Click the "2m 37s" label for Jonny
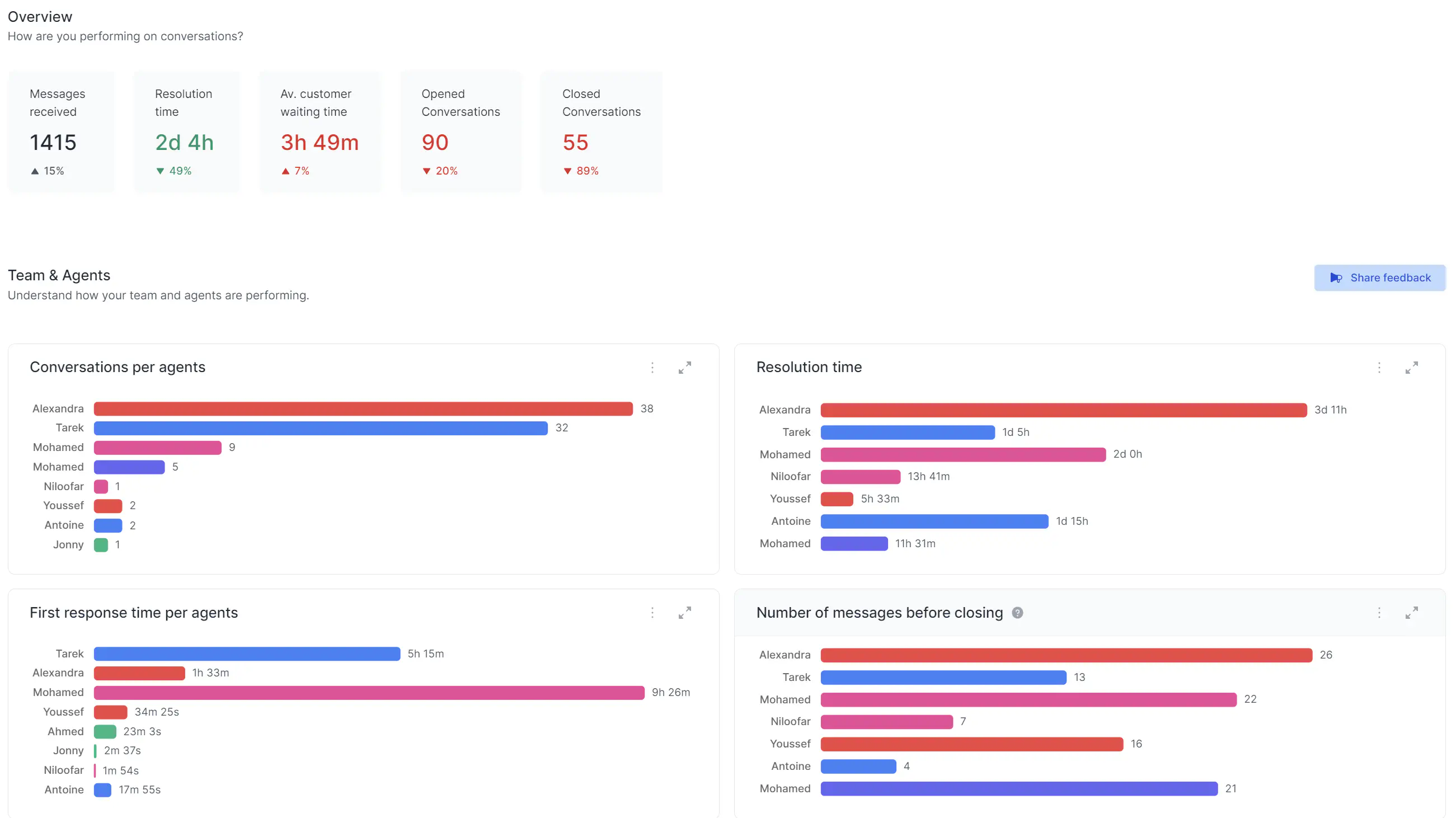The width and height of the screenshot is (1456, 818). 122,751
